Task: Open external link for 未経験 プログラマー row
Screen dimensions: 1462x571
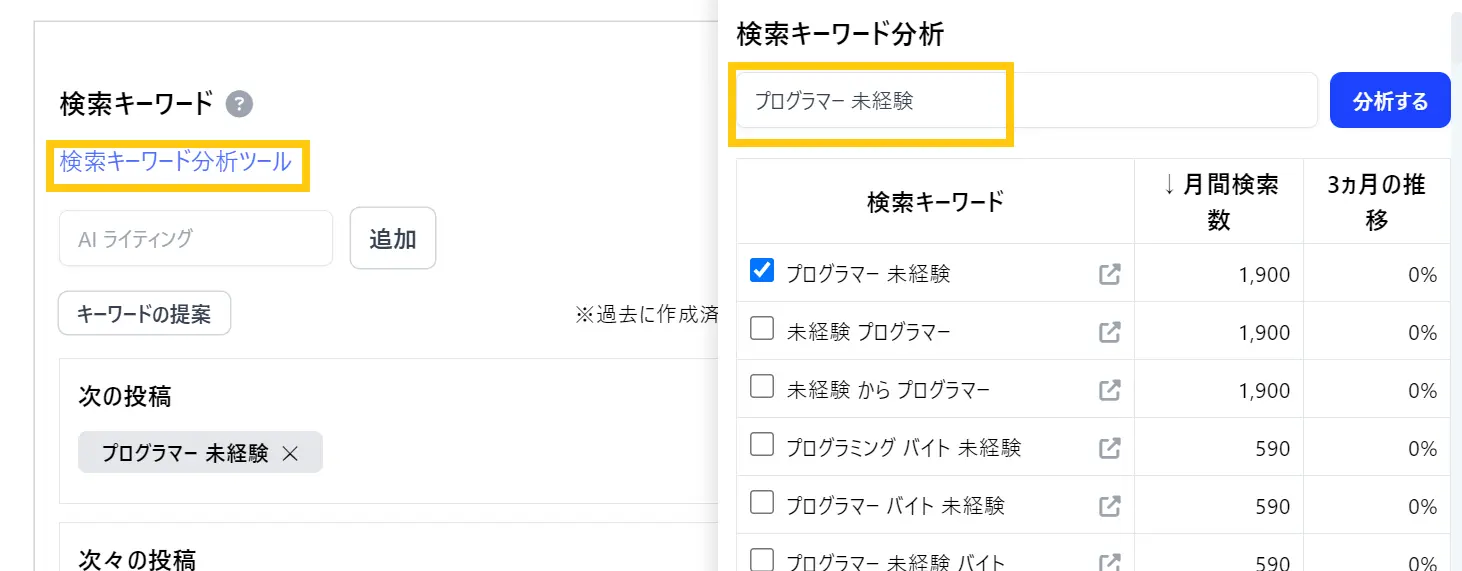Action: (1109, 332)
